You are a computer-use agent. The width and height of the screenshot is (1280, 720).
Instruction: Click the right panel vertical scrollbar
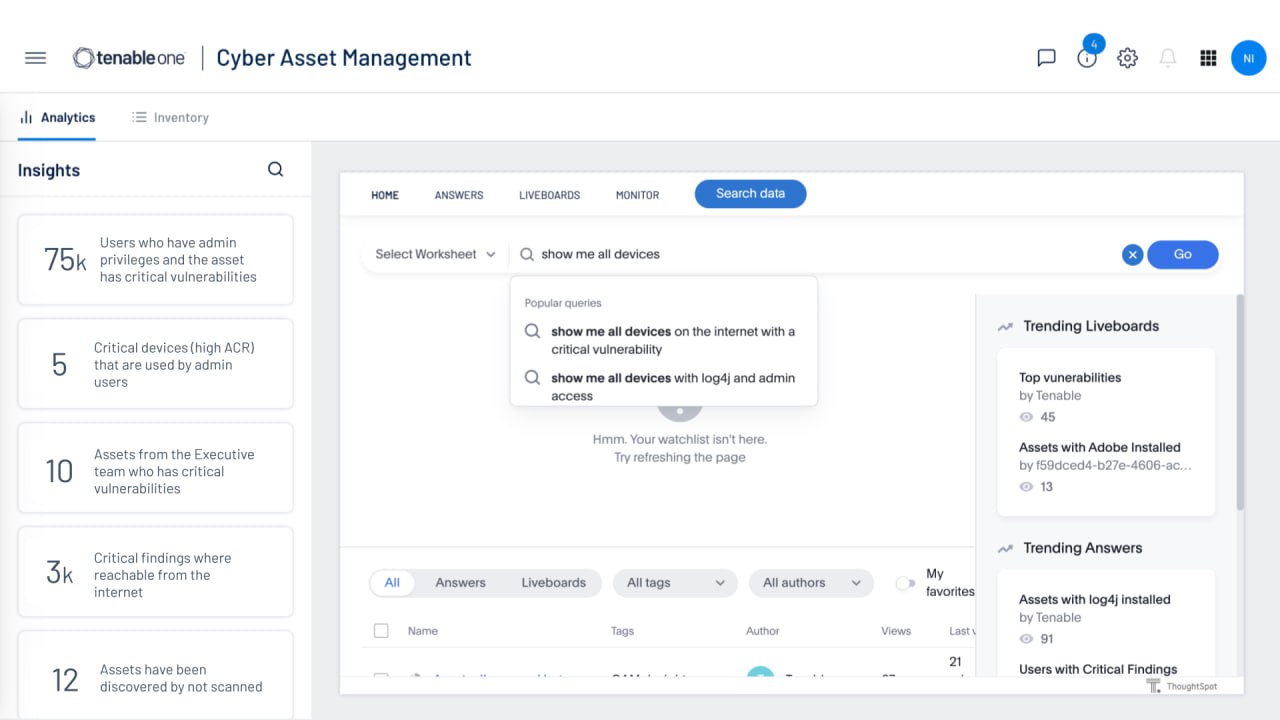point(1240,400)
